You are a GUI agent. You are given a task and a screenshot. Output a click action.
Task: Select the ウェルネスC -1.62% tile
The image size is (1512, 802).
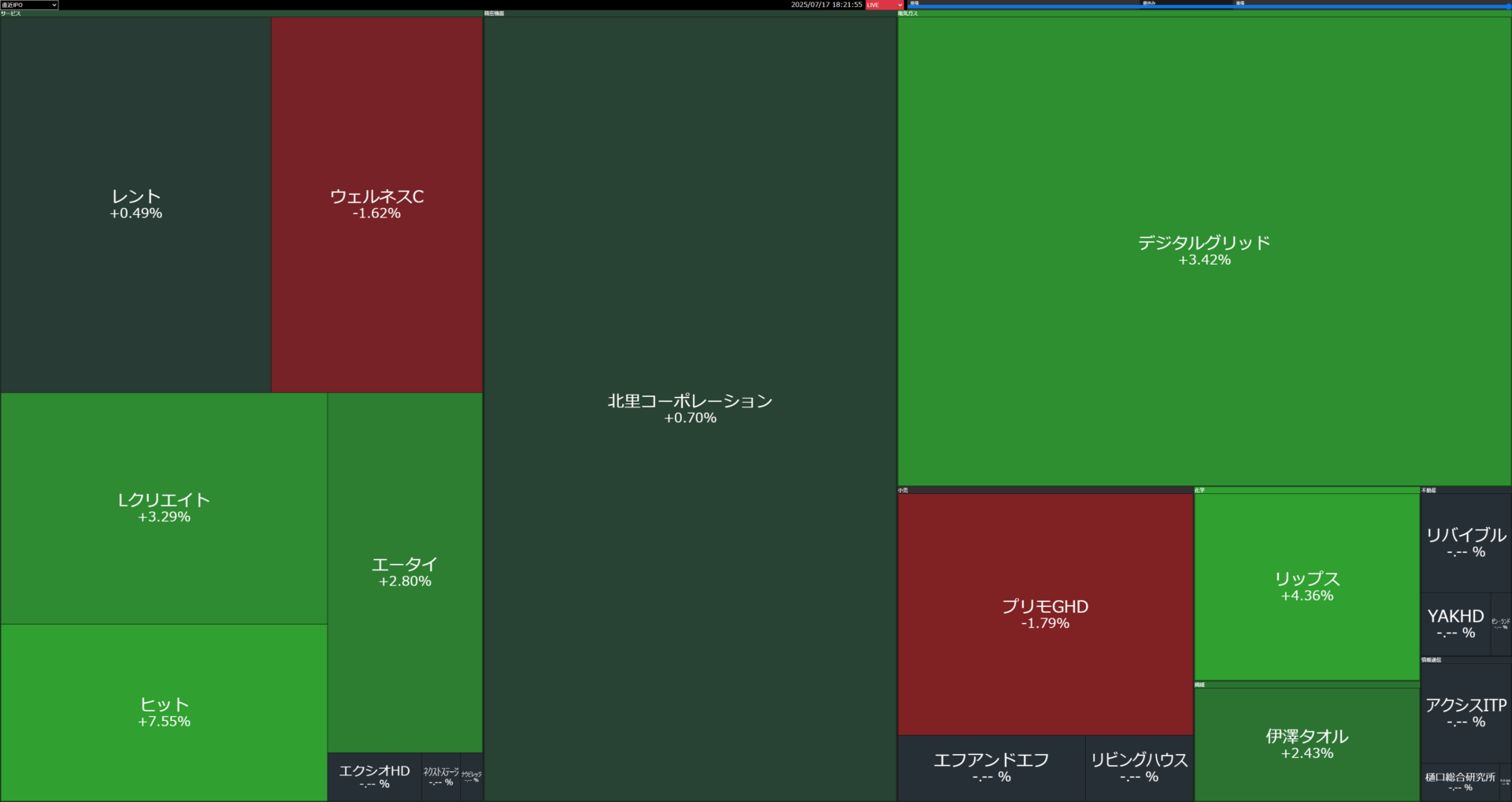(x=377, y=205)
